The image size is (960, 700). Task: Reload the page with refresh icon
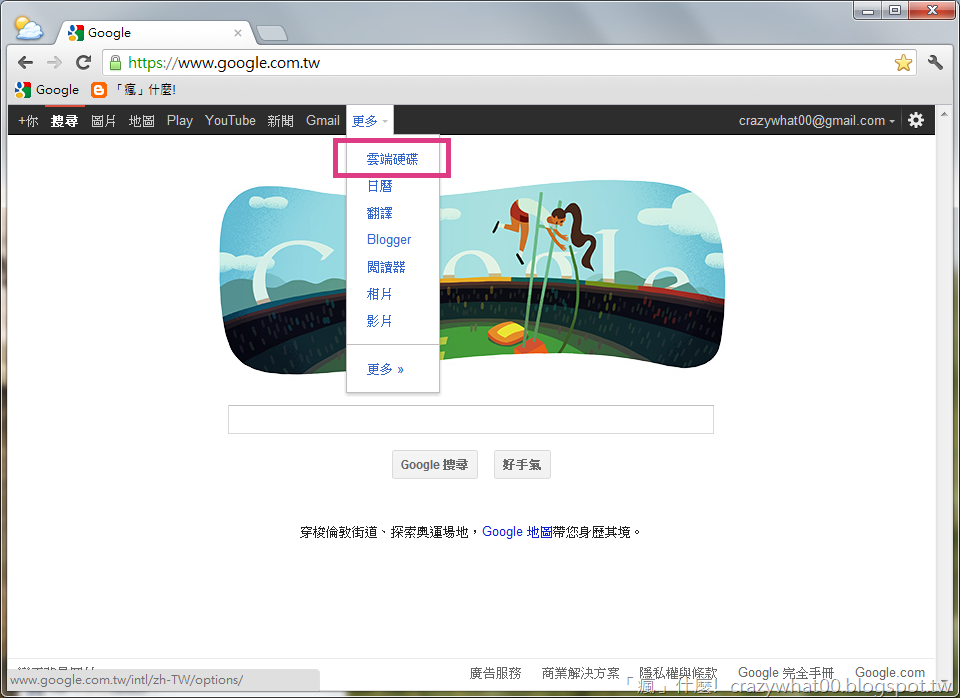click(83, 62)
